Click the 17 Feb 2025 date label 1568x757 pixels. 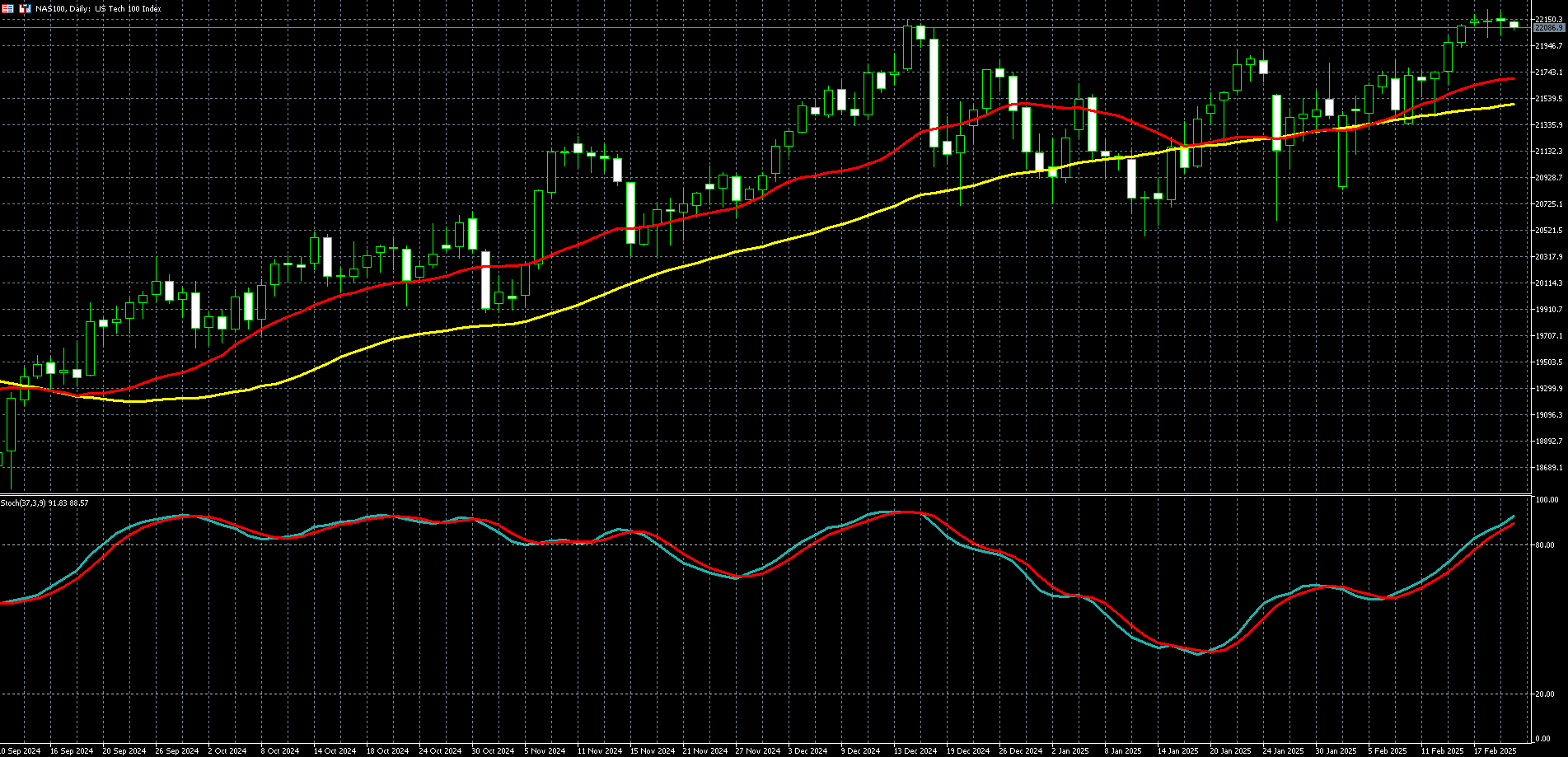coord(1495,751)
